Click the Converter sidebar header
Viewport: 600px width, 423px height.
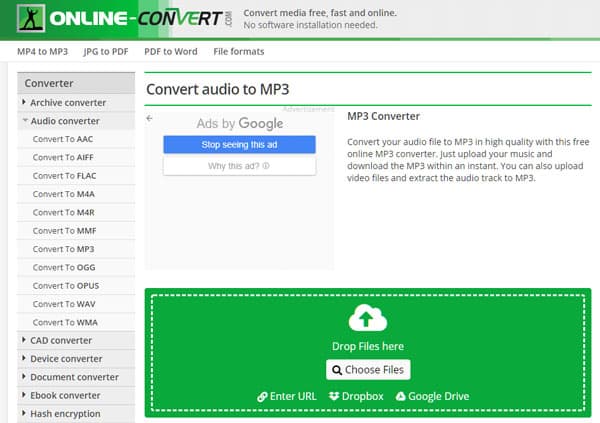tap(76, 83)
